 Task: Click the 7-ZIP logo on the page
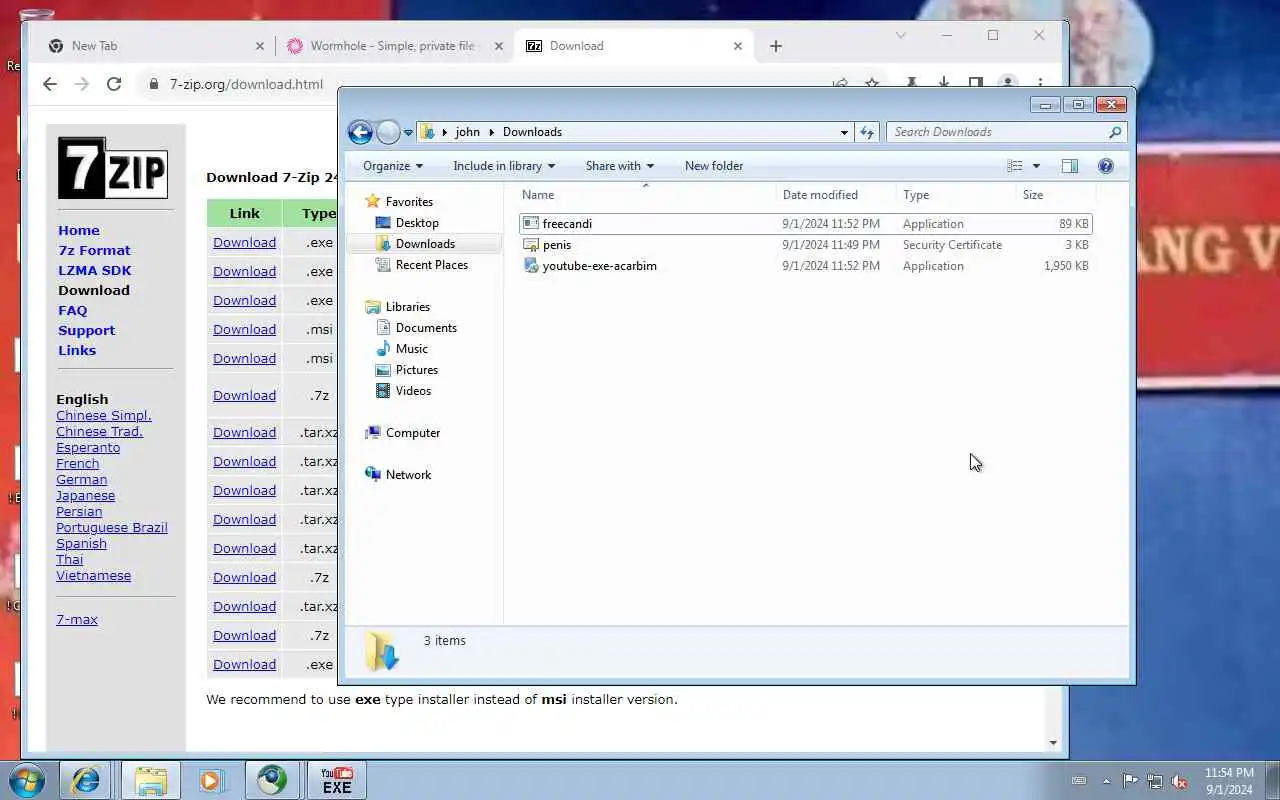coord(113,167)
